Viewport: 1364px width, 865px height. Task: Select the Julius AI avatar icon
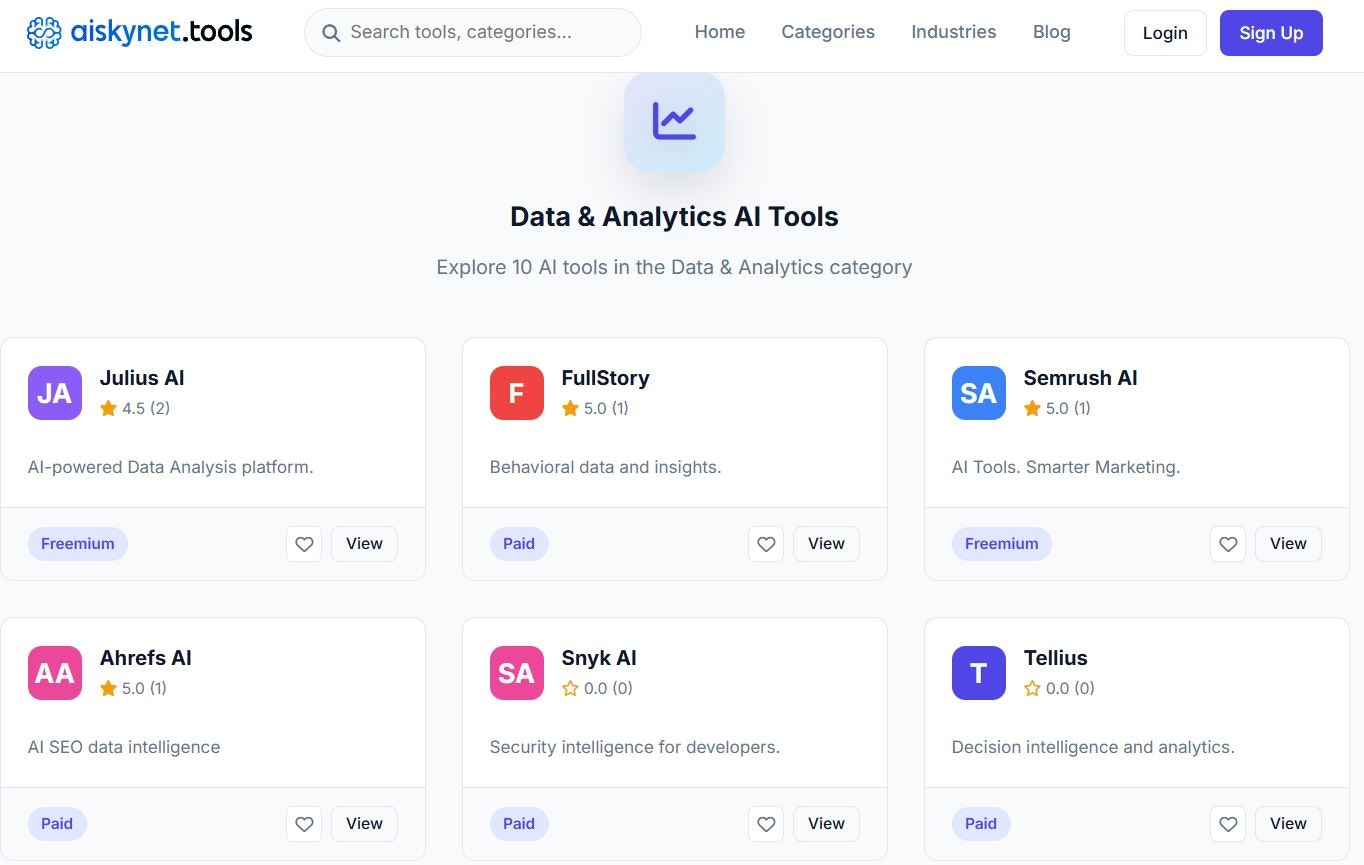(x=54, y=393)
